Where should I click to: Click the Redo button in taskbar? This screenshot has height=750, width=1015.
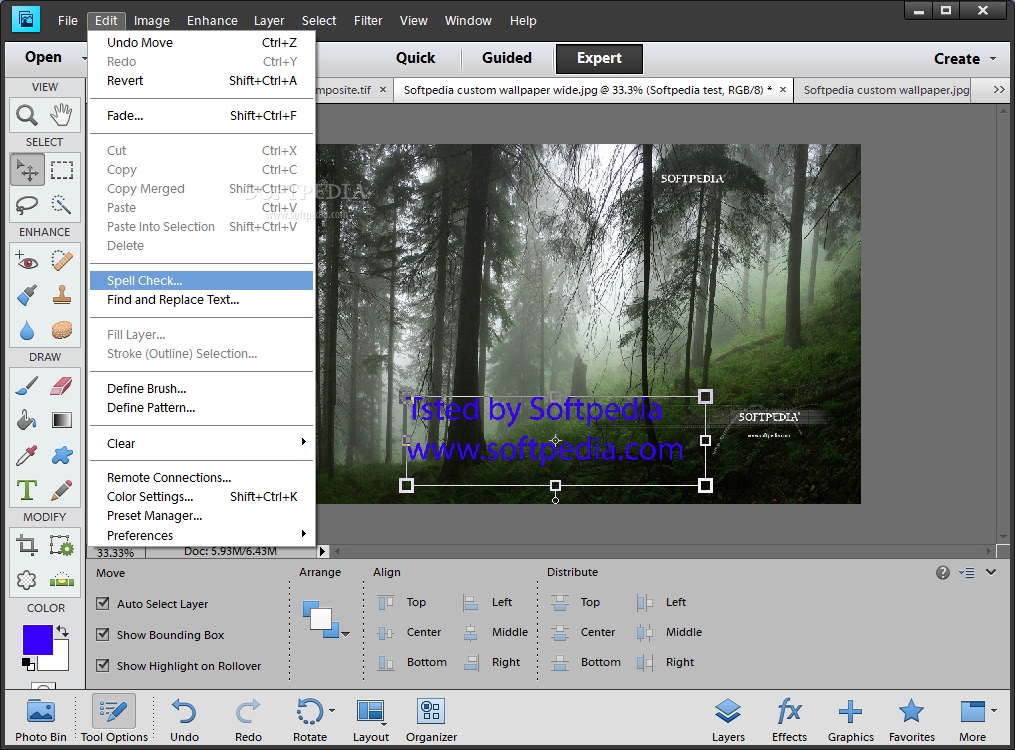tap(248, 720)
